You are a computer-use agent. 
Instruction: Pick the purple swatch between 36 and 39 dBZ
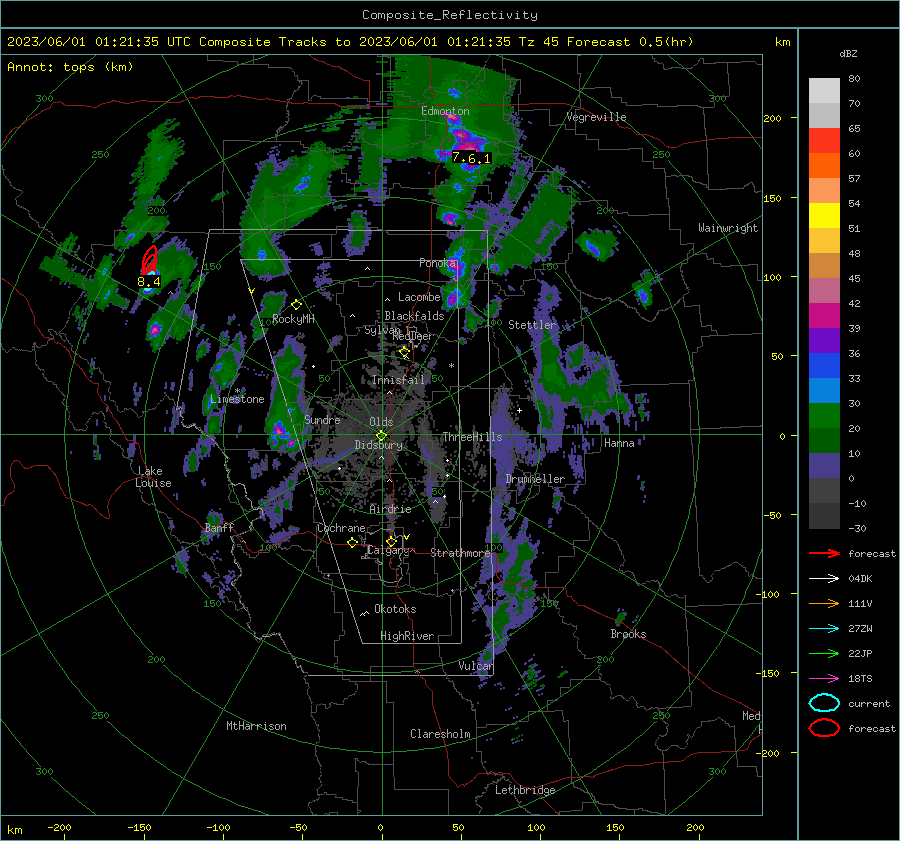pyautogui.click(x=824, y=341)
